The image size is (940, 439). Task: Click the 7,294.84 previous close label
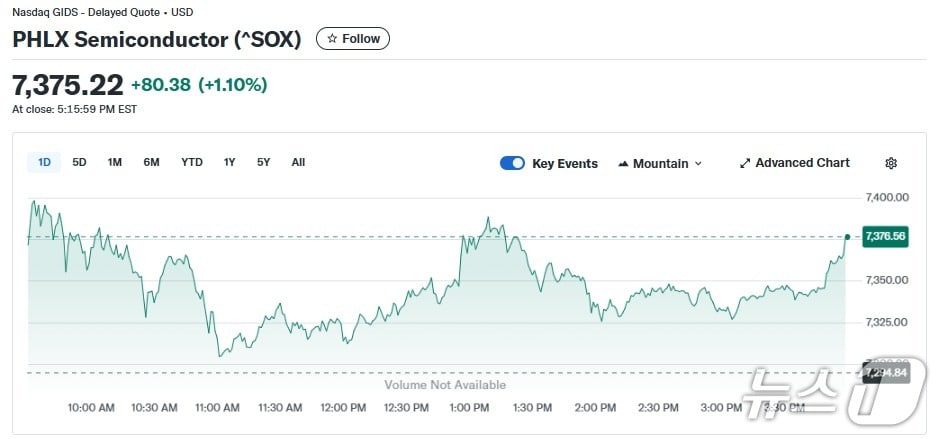click(x=886, y=373)
